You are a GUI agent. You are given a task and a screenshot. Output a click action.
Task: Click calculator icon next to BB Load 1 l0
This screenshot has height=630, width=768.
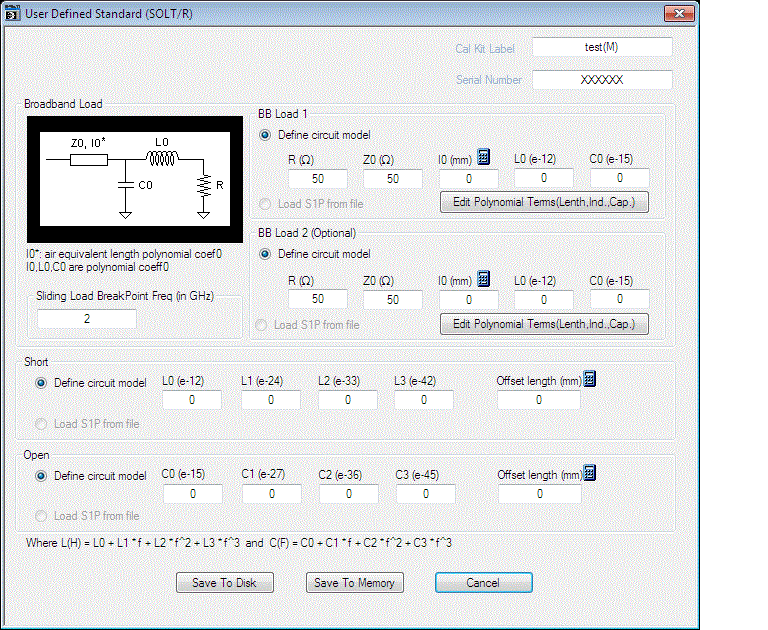[x=483, y=157]
